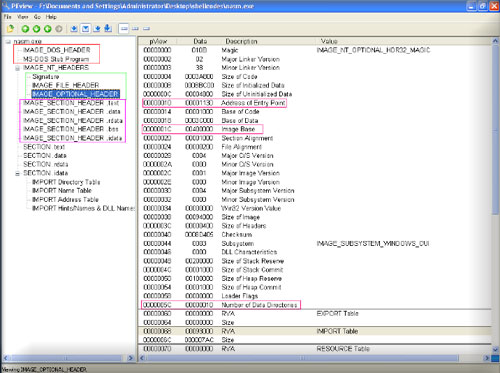Collapse the IMAGE_NT_HEADERS tree node

point(17,68)
